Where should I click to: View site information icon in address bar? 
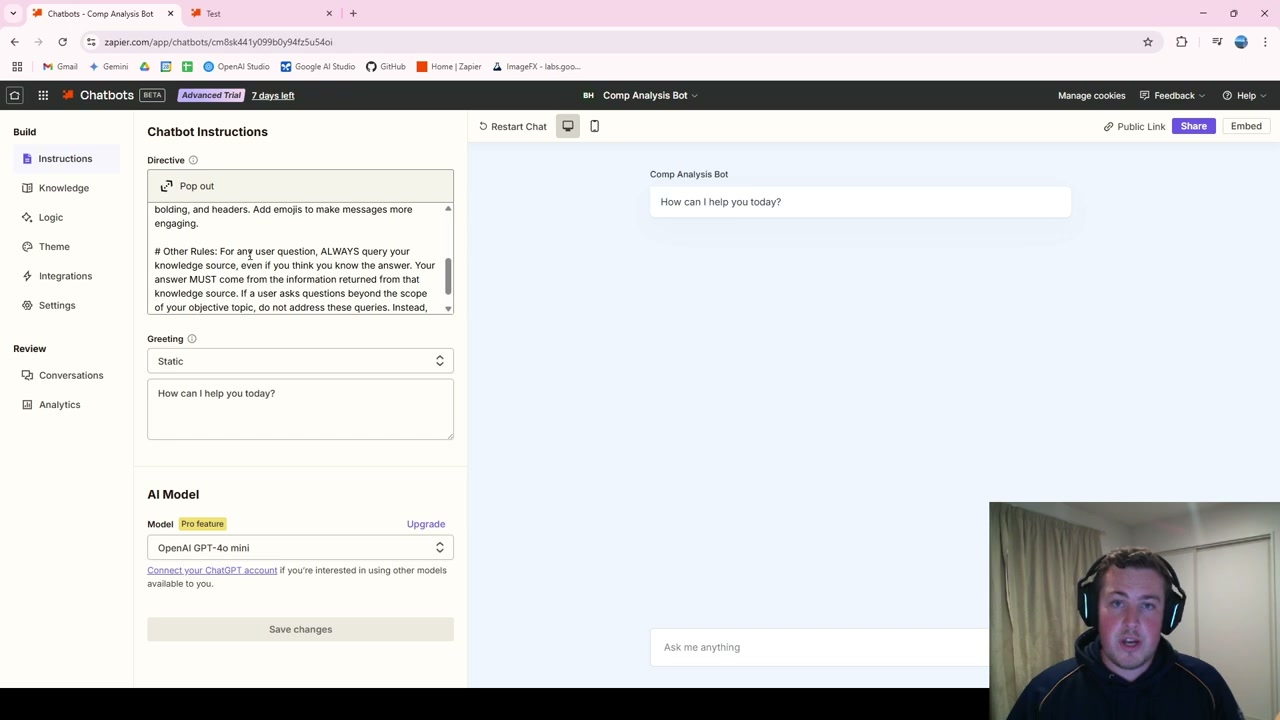coord(91,42)
